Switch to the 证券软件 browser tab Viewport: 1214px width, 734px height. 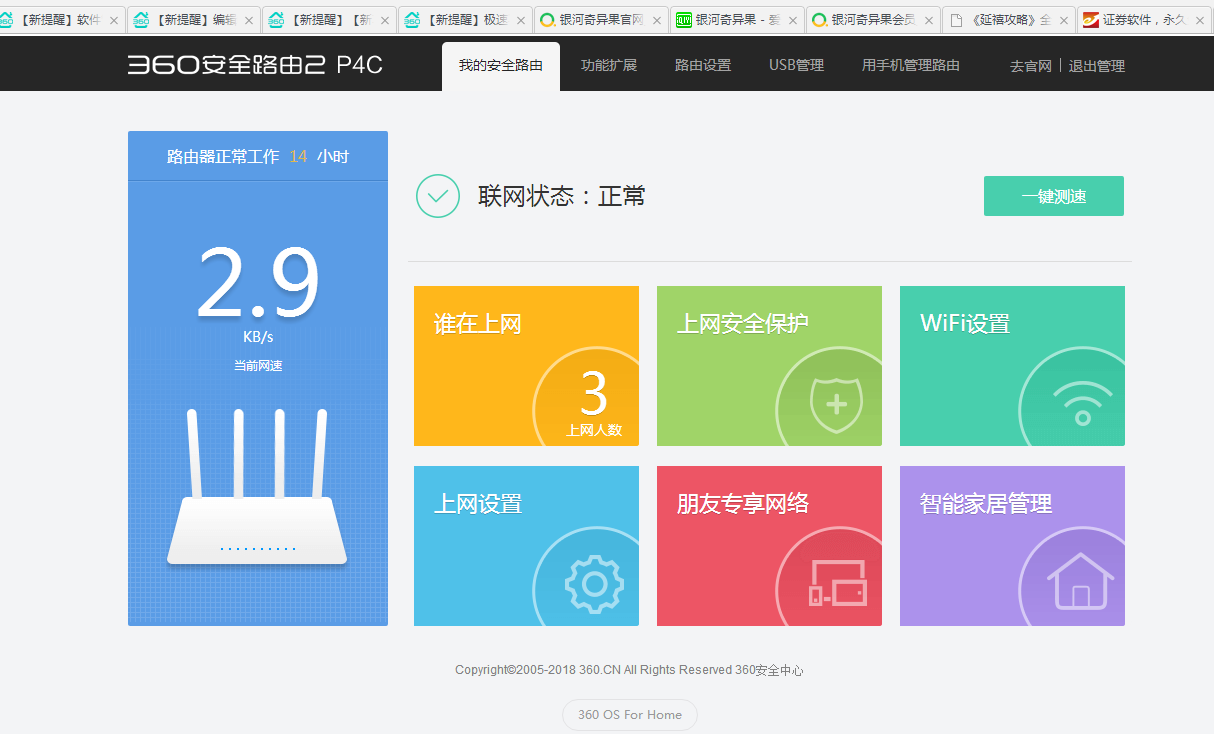[1142, 20]
